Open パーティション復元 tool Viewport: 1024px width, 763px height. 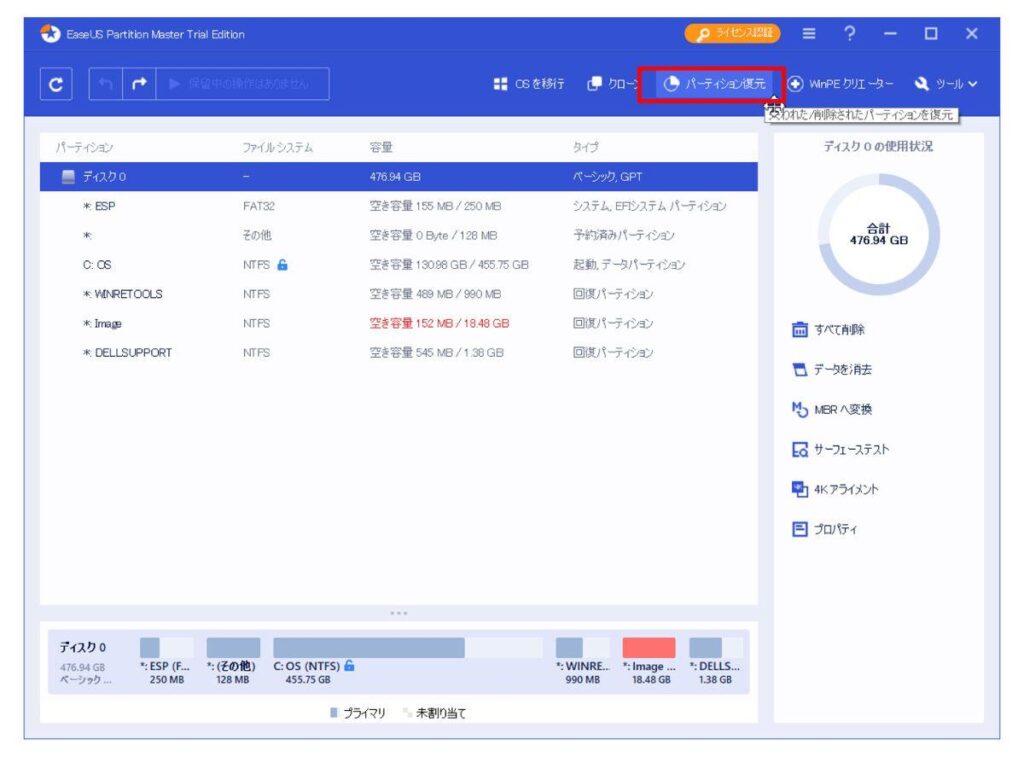point(712,84)
